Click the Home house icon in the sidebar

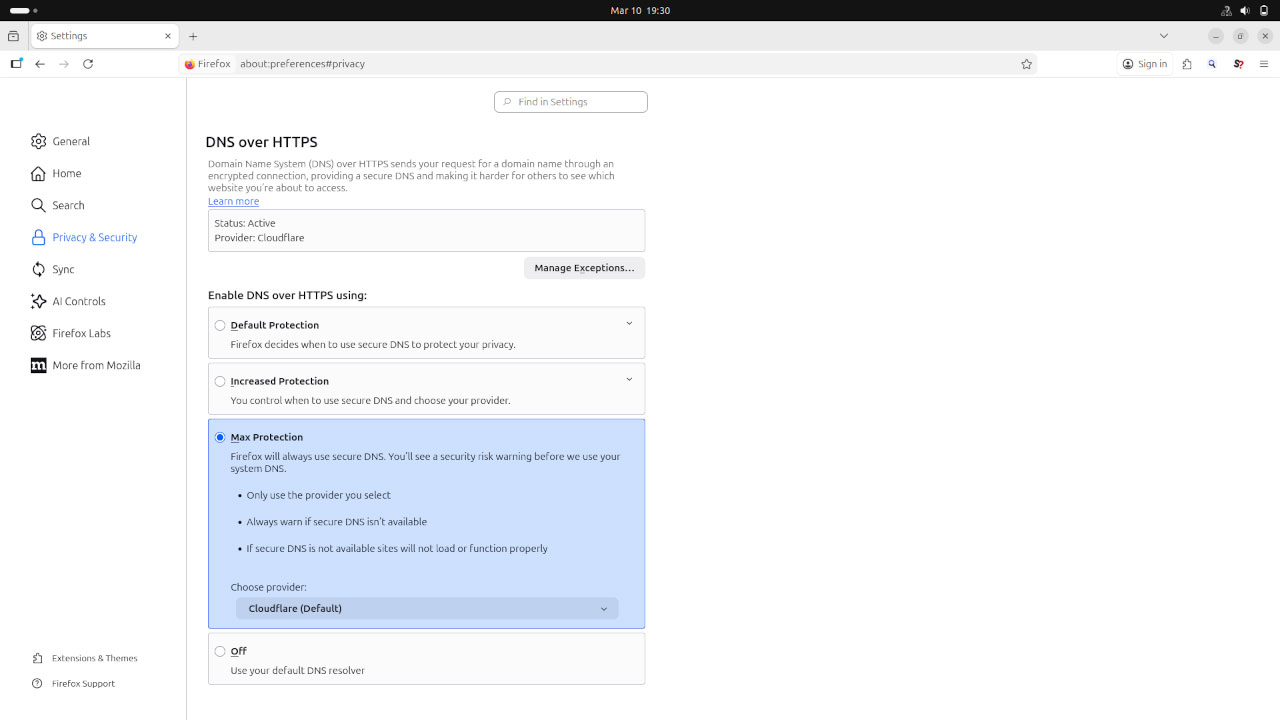tap(38, 173)
